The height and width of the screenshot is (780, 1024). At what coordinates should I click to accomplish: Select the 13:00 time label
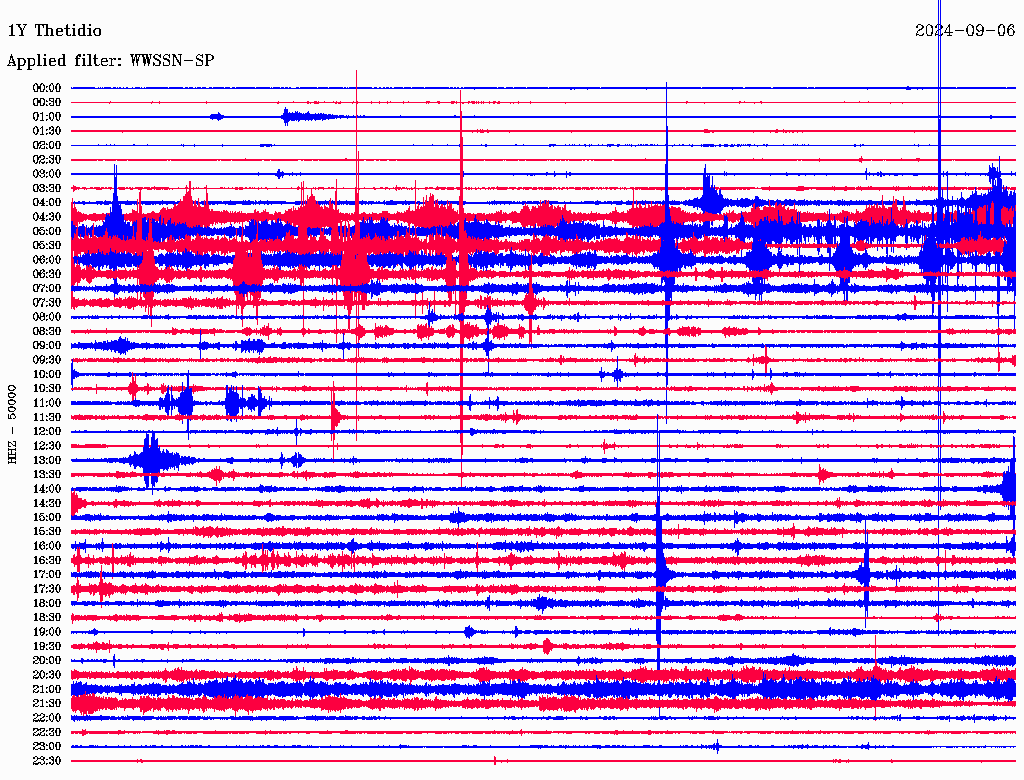coord(47,461)
